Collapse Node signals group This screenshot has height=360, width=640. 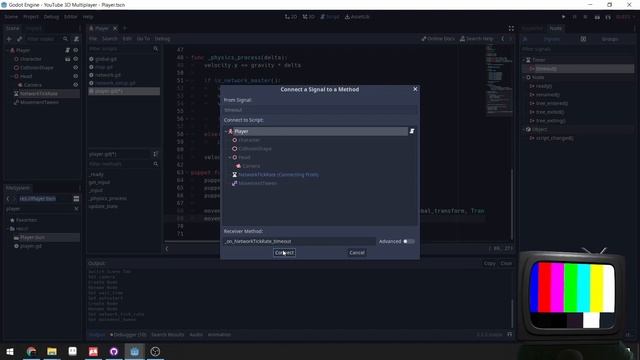pyautogui.click(x=524, y=77)
